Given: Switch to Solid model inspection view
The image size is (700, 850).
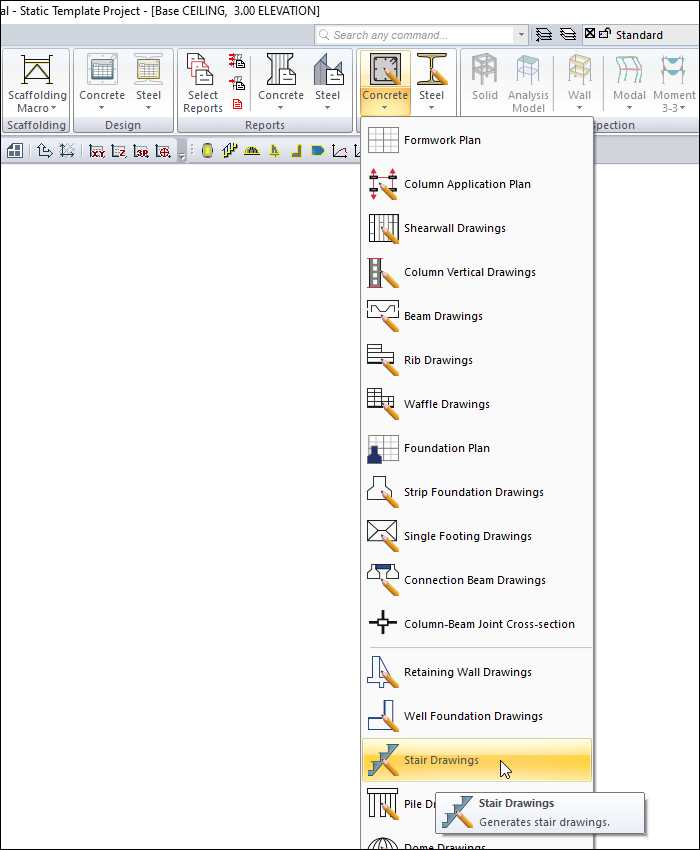Looking at the screenshot, I should (x=484, y=78).
